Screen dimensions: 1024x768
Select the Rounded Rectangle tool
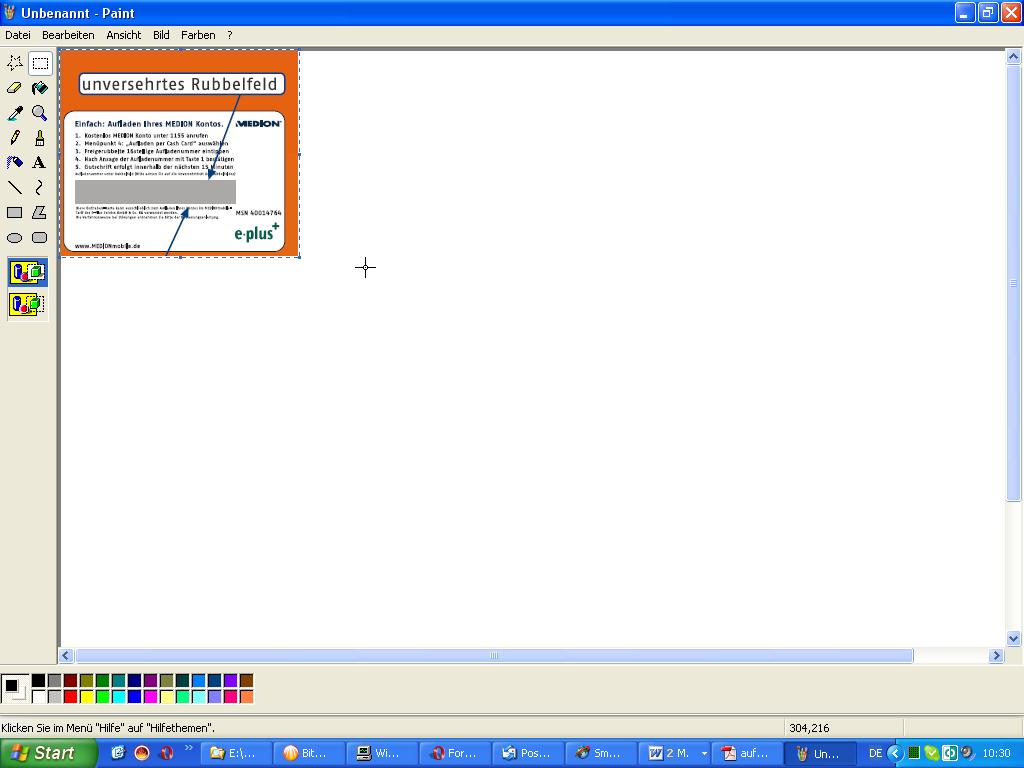[40, 238]
